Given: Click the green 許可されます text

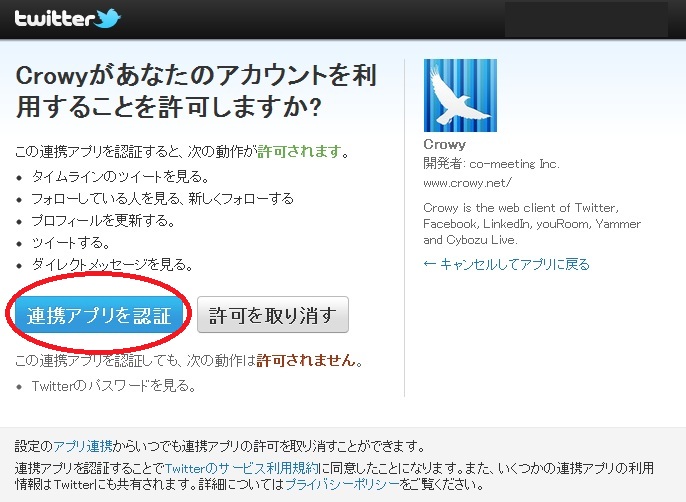Looking at the screenshot, I should [x=299, y=151].
